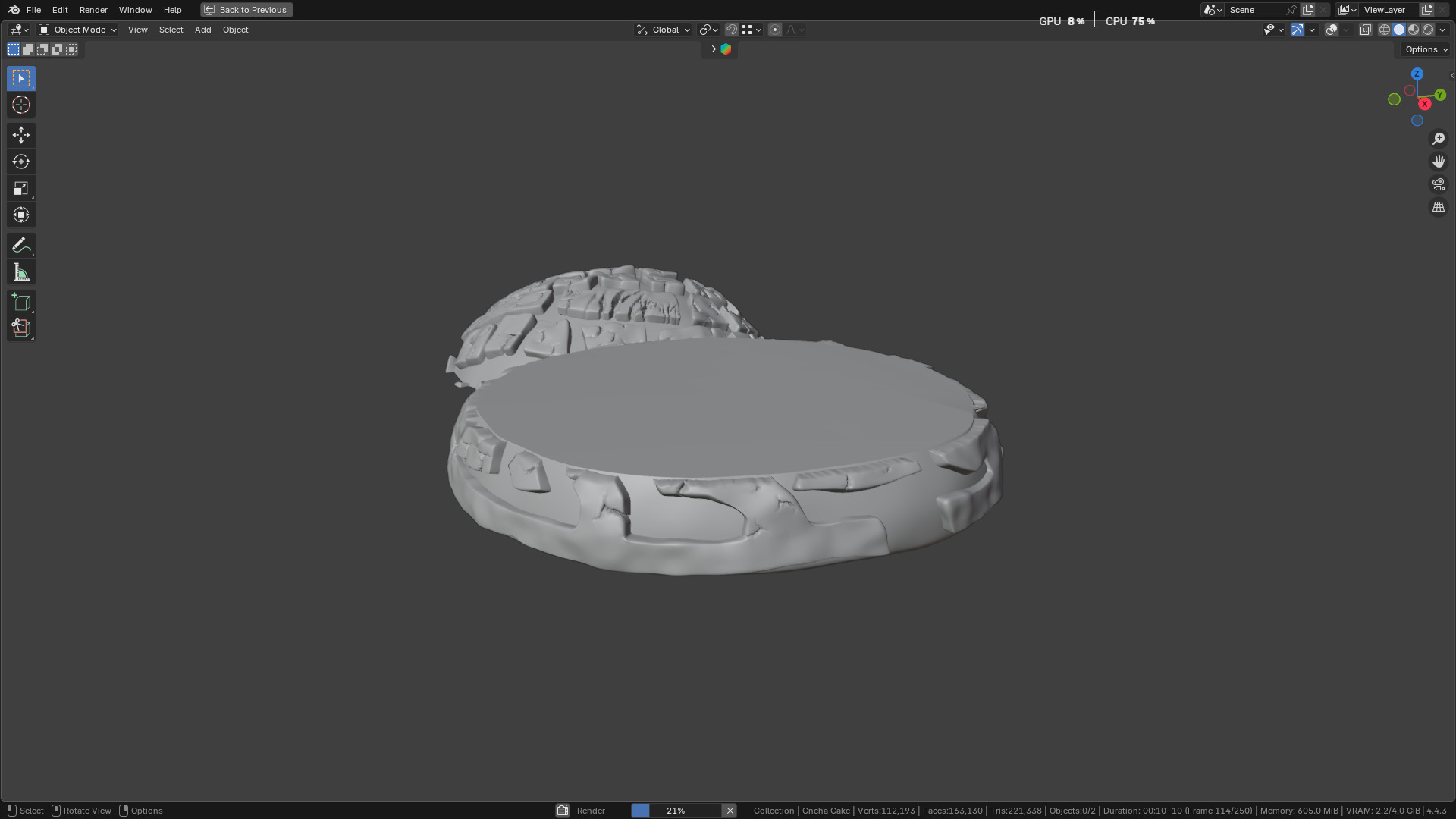Select the 3D Cursor tool
Screen dimensions: 1456x819
coord(21,105)
